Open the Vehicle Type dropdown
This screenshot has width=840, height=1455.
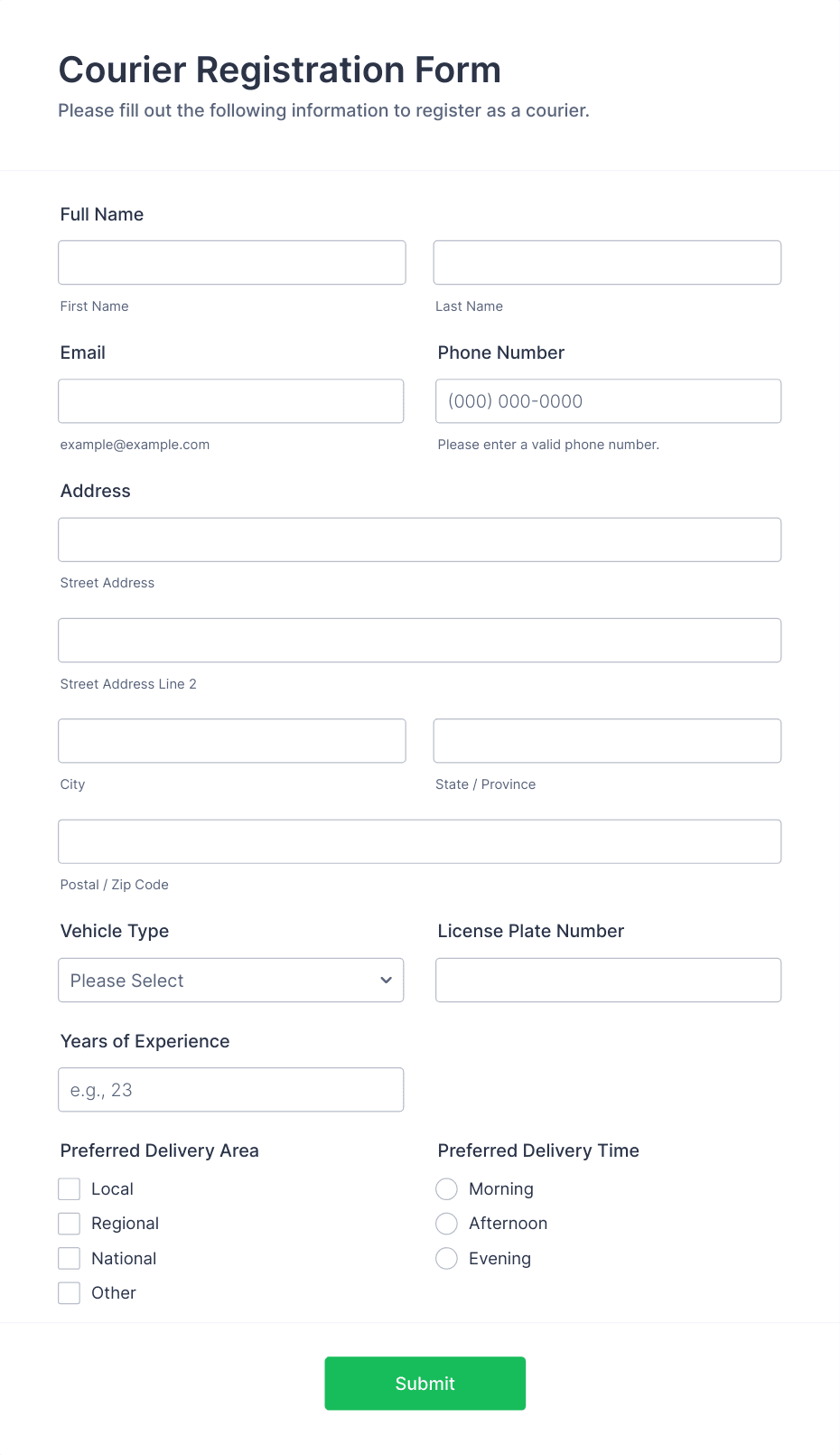[230, 980]
